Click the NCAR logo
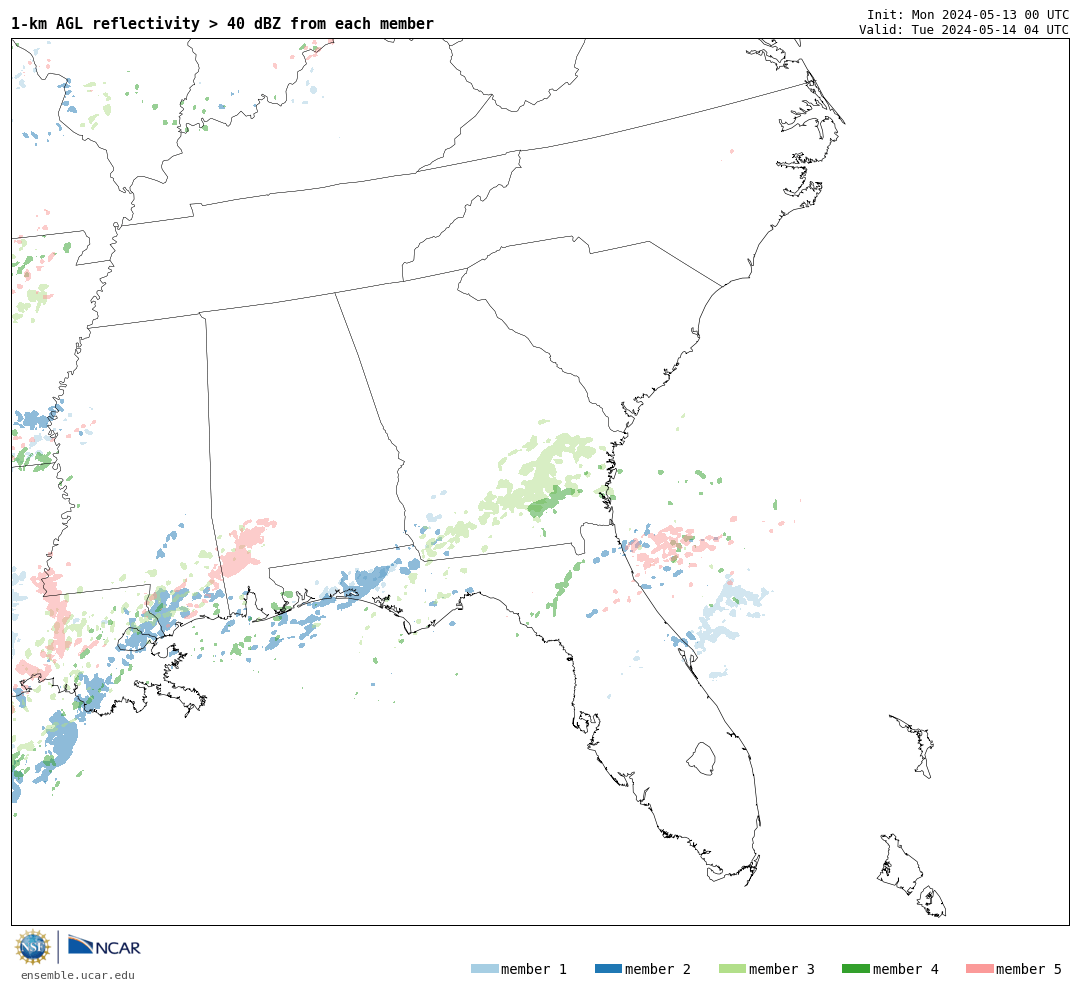The width and height of the screenshot is (1080, 988). [104, 946]
